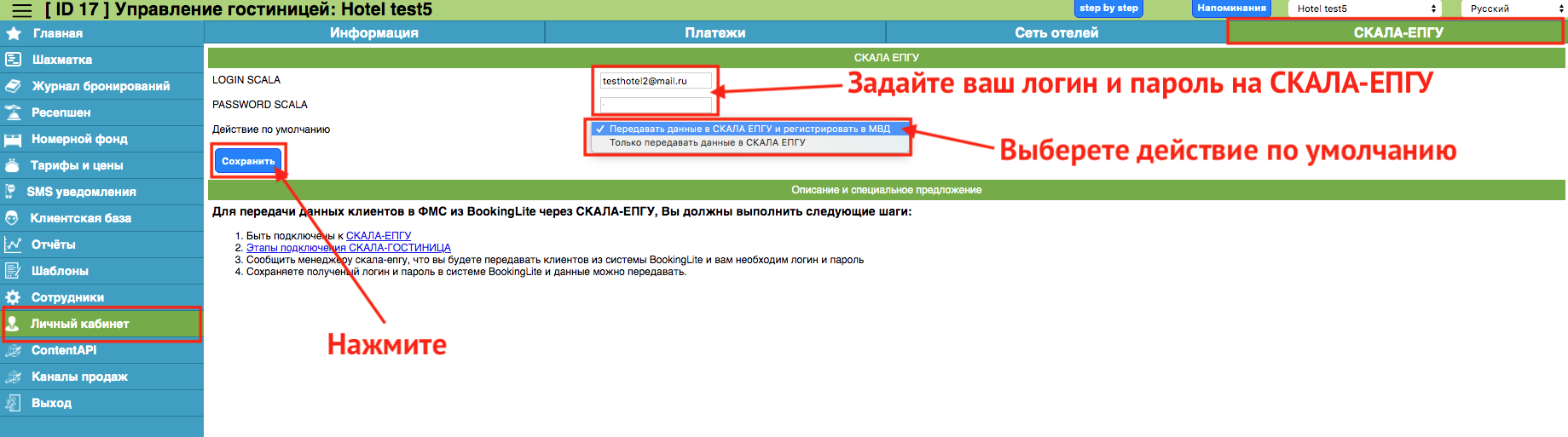The image size is (1568, 437).
Task: Open the Hotel test5 hotel selector
Action: (x=1366, y=9)
